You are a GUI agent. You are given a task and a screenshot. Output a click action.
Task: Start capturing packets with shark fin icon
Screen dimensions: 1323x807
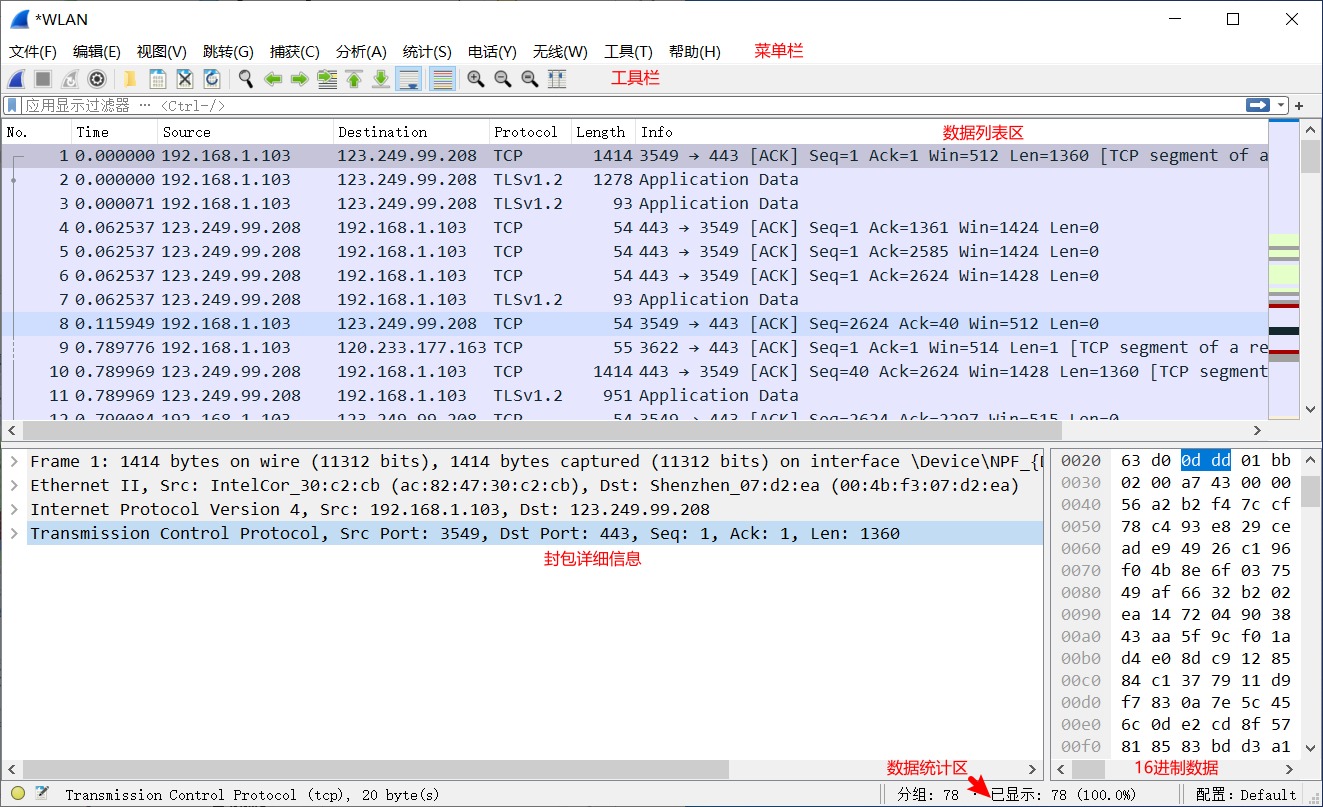coord(16,79)
